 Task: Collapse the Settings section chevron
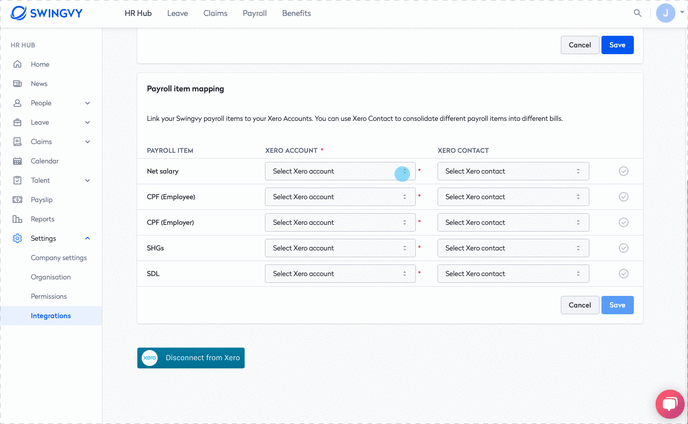point(87,238)
